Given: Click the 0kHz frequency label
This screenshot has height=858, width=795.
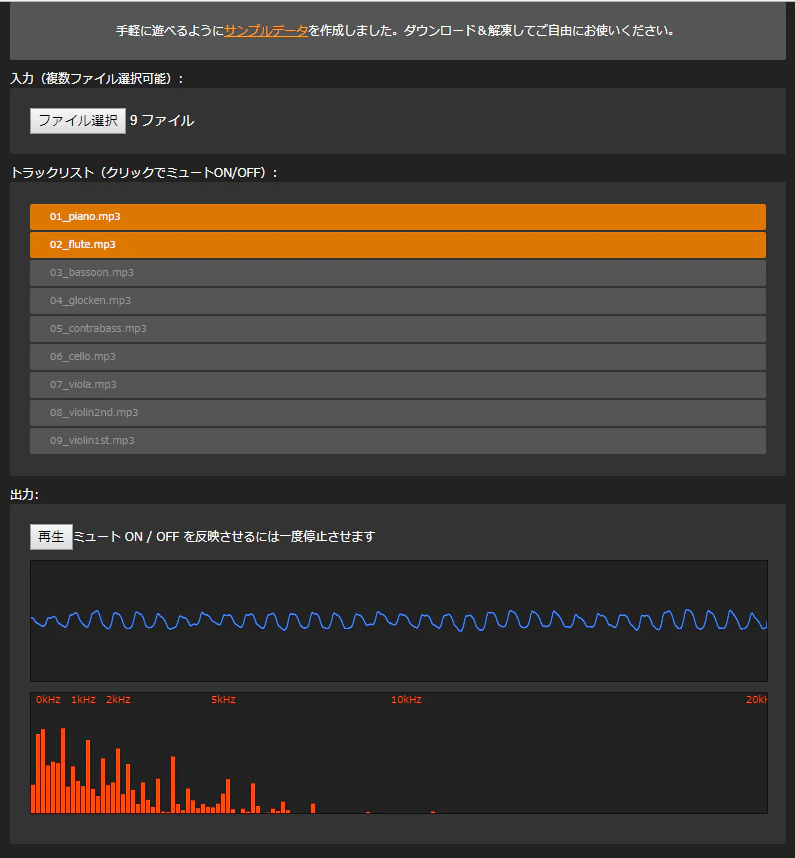Looking at the screenshot, I should coord(48,699).
